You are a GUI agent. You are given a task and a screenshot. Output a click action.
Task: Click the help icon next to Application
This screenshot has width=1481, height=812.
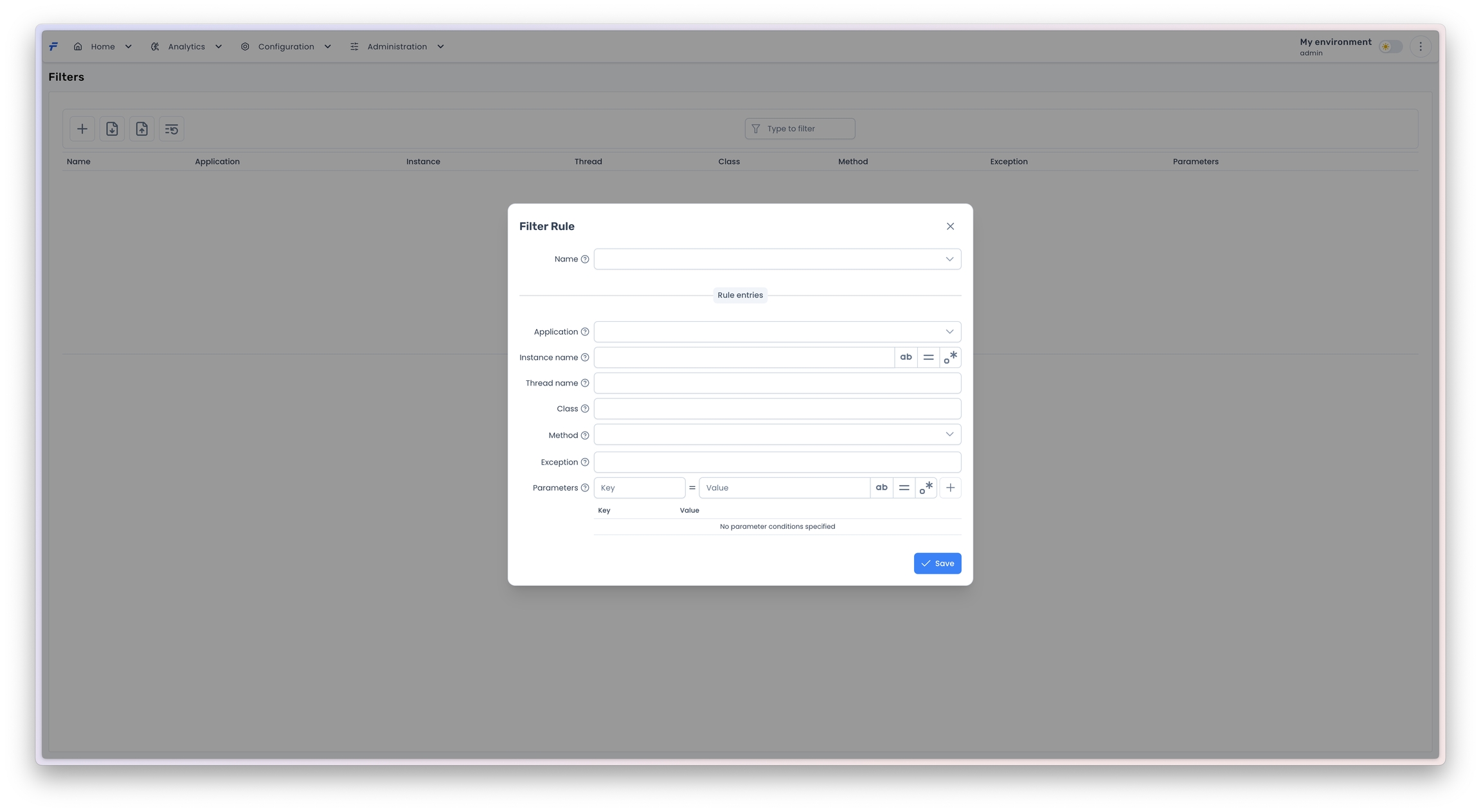584,332
